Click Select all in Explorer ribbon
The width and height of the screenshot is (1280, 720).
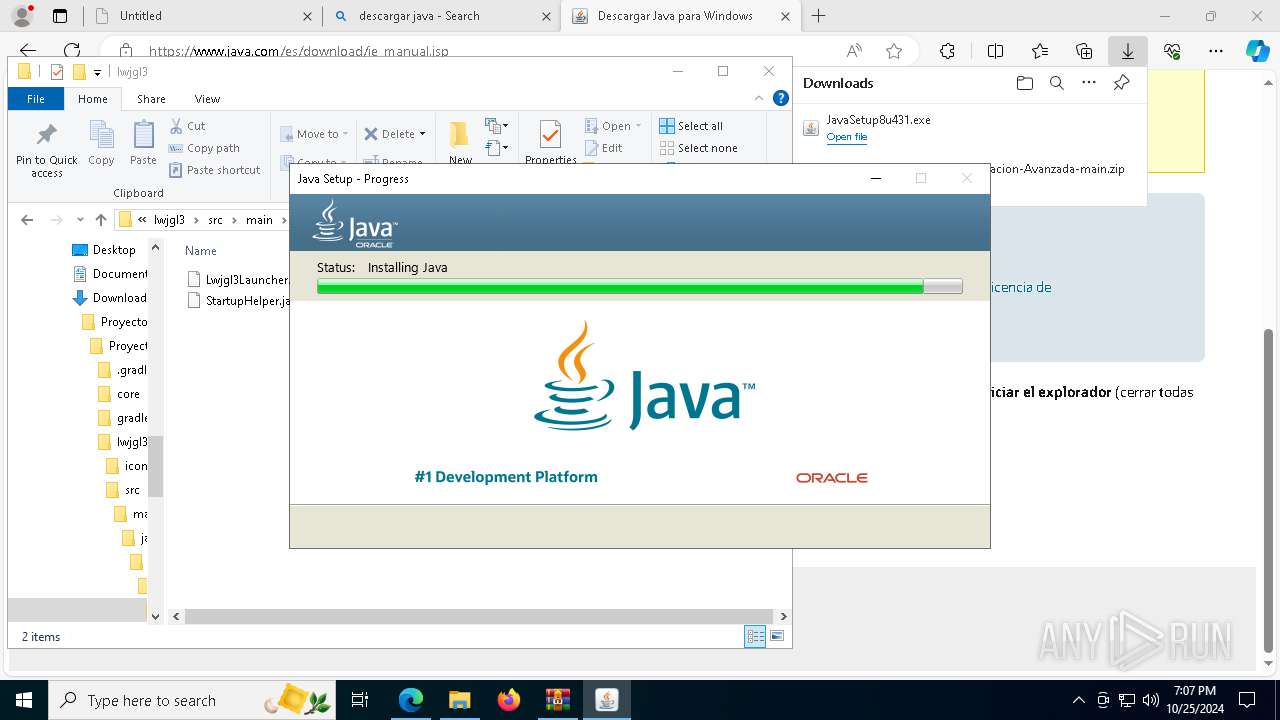coord(691,126)
